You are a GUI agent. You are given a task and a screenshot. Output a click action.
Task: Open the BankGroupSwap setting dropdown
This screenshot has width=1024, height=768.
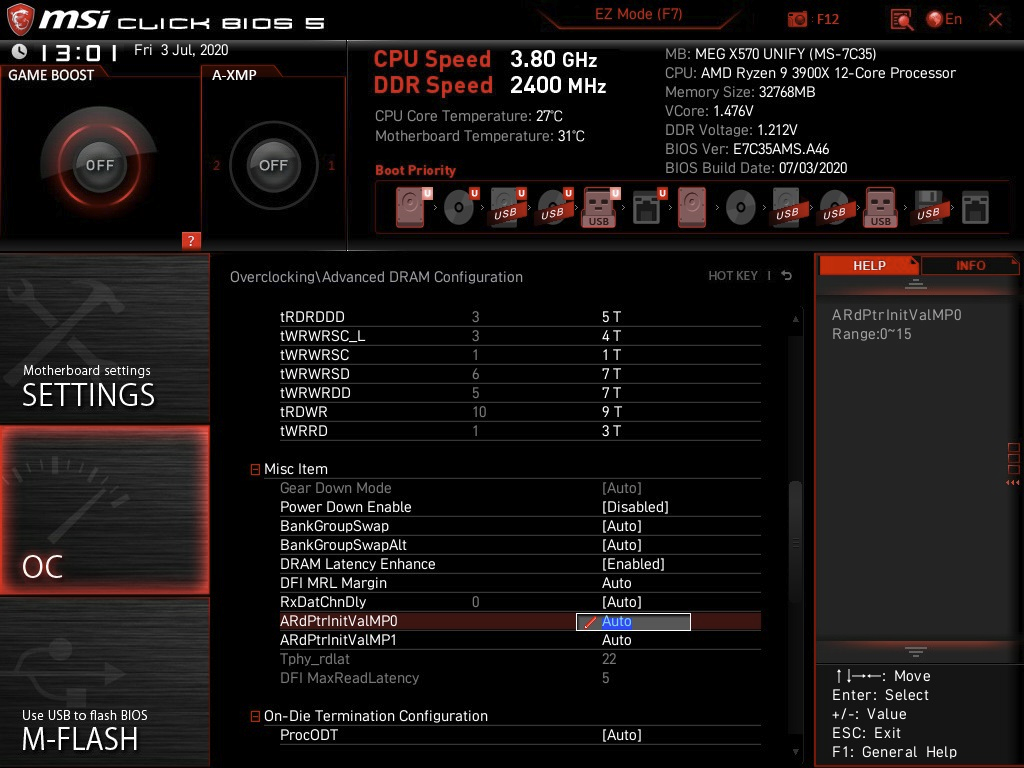point(622,526)
